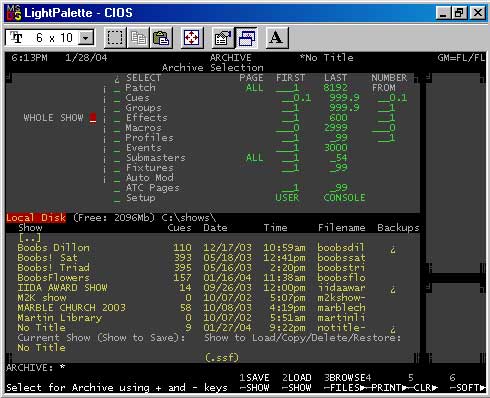Toggle the Profiles selection field

tap(117, 138)
